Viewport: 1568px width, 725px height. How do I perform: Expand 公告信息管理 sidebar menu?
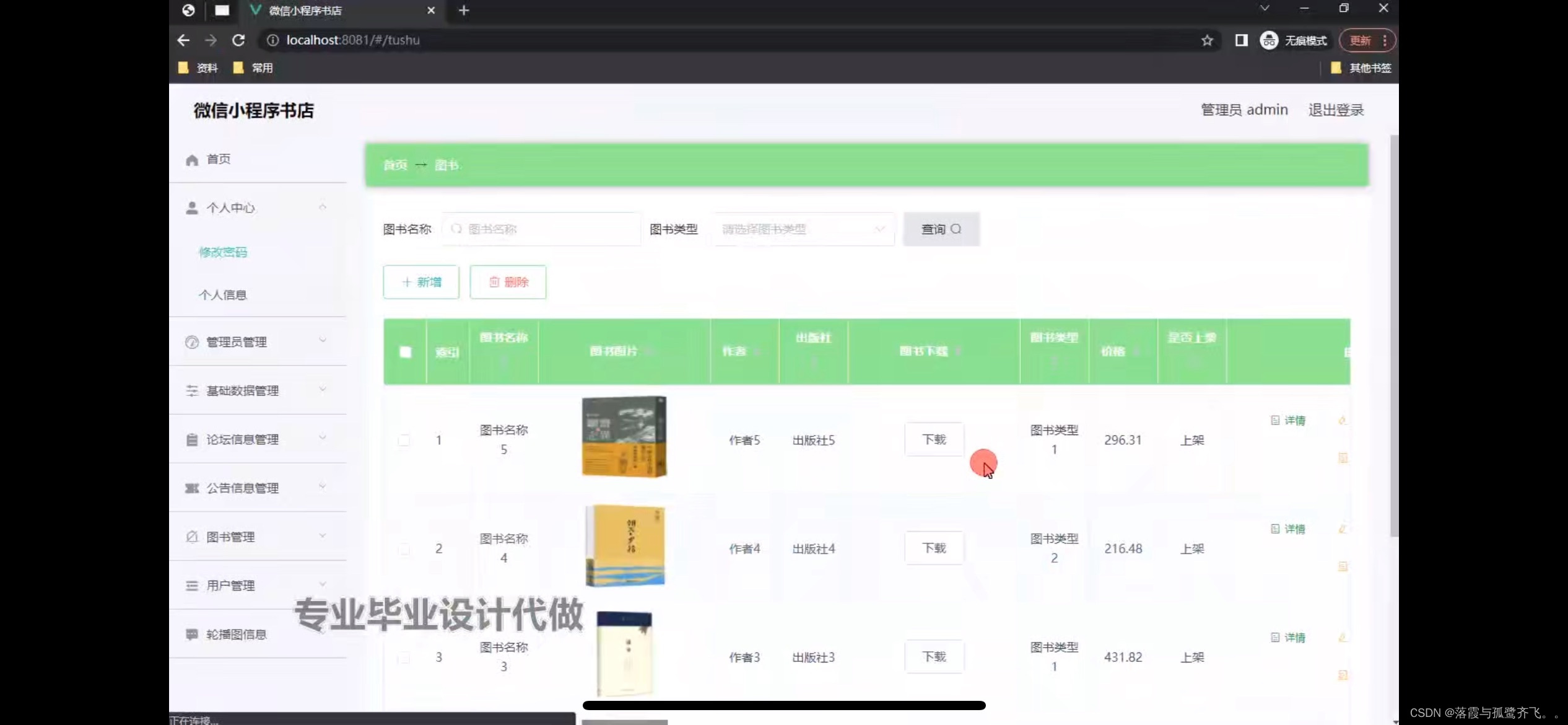pyautogui.click(x=258, y=488)
